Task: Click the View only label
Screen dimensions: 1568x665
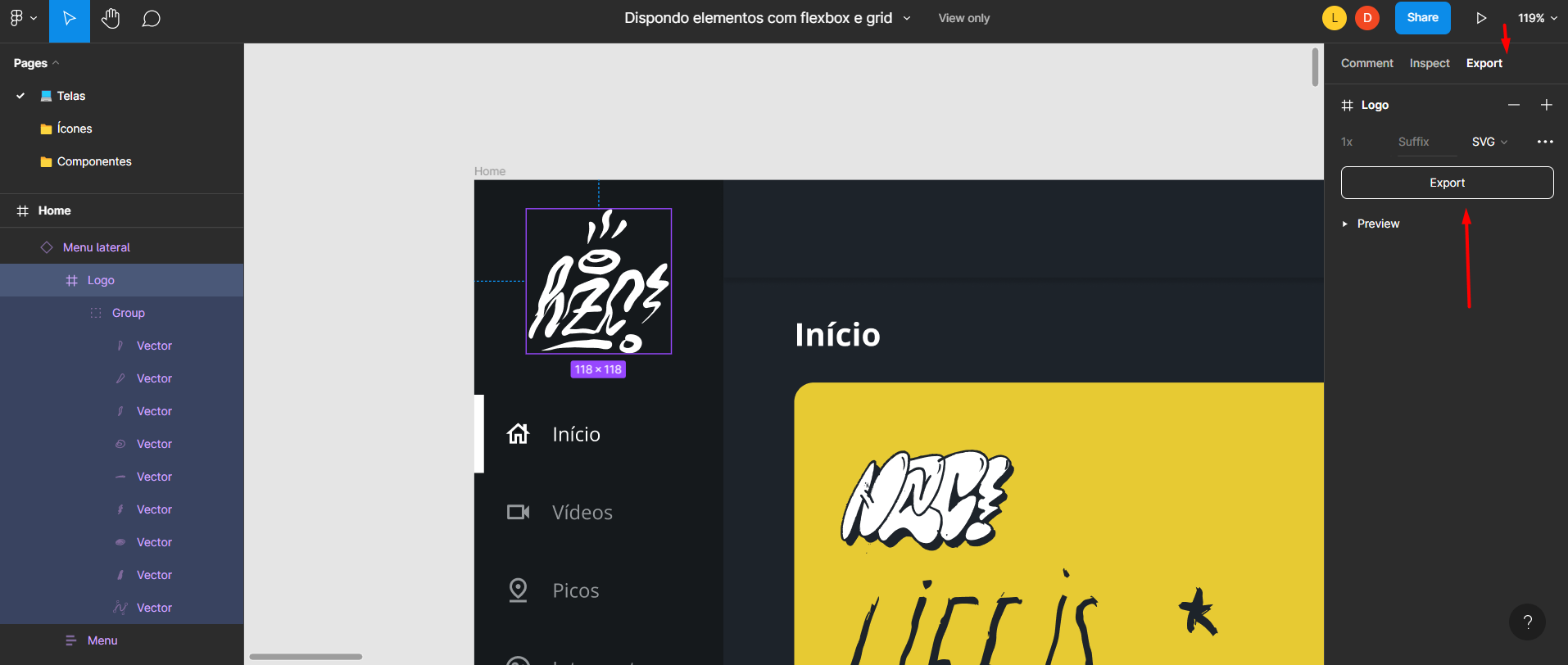Action: [963, 18]
